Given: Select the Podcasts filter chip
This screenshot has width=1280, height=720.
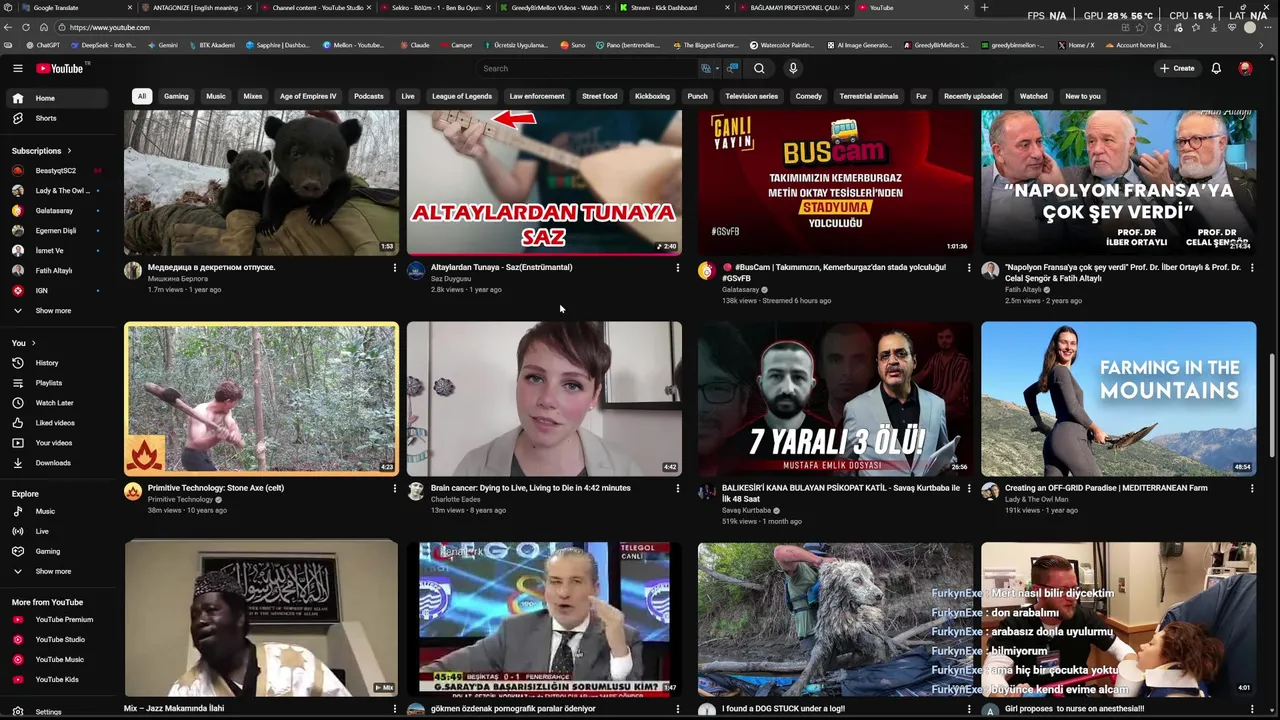Looking at the screenshot, I should (x=368, y=96).
